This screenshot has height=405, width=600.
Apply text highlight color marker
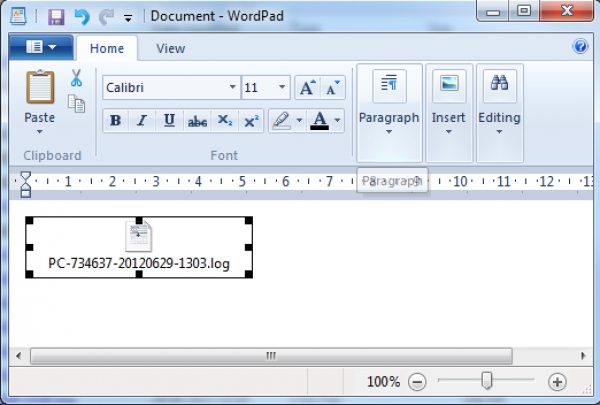[281, 121]
